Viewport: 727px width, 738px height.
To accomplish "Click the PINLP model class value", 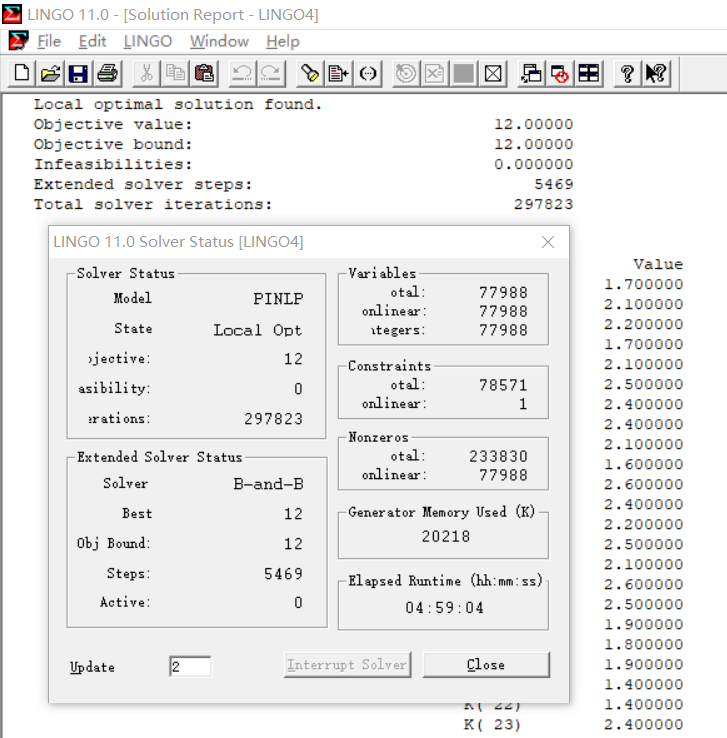I will point(278,298).
